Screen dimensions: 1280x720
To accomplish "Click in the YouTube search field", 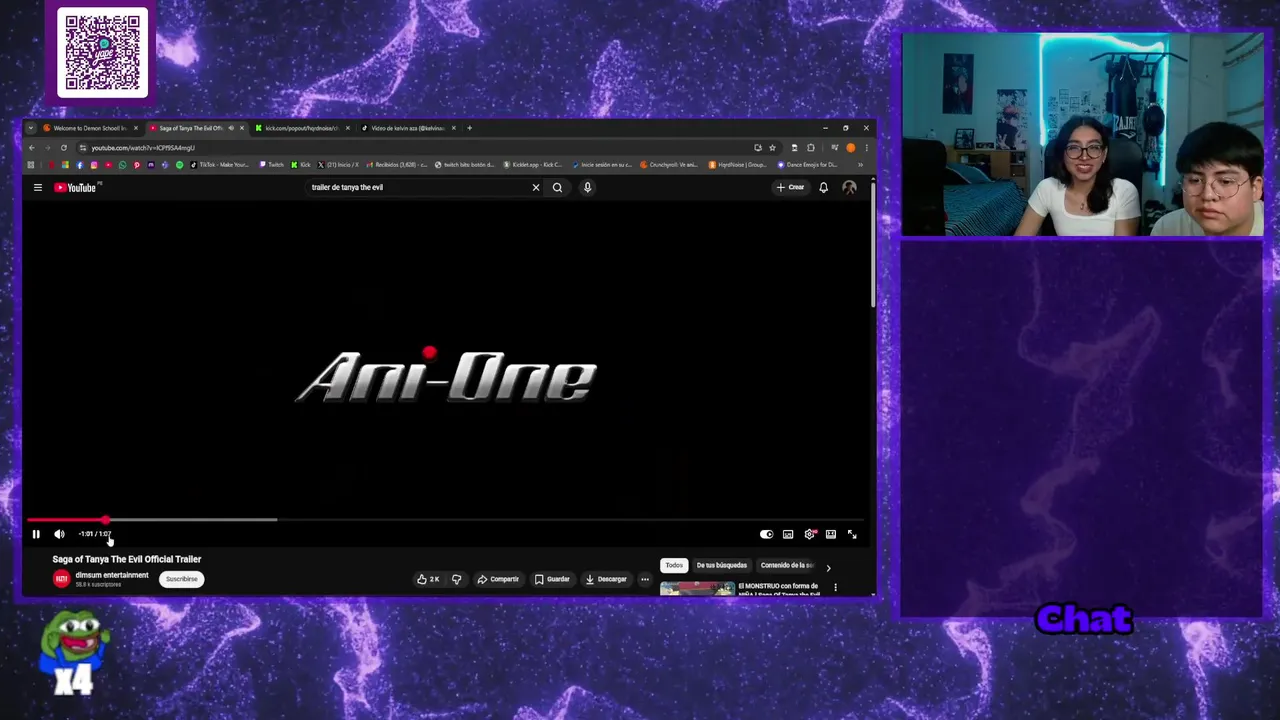I will pos(417,187).
